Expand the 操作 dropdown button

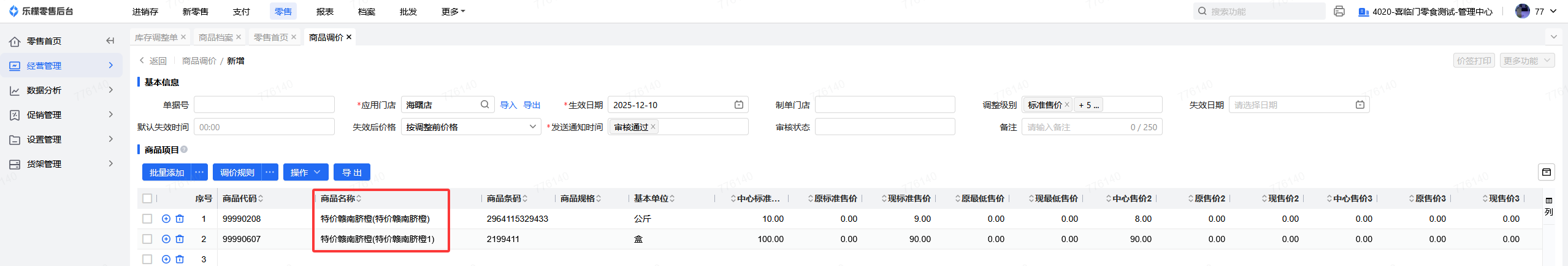305,173
